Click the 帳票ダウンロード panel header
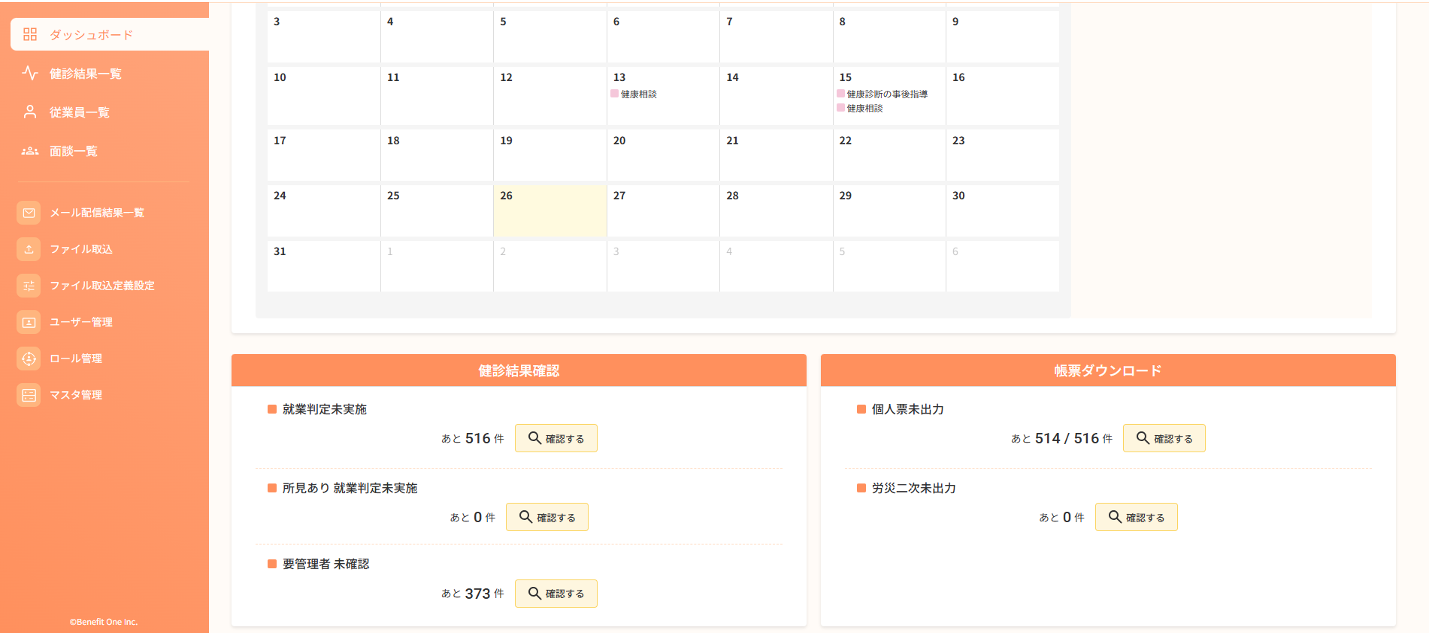This screenshot has height=633, width=1429. point(1108,370)
